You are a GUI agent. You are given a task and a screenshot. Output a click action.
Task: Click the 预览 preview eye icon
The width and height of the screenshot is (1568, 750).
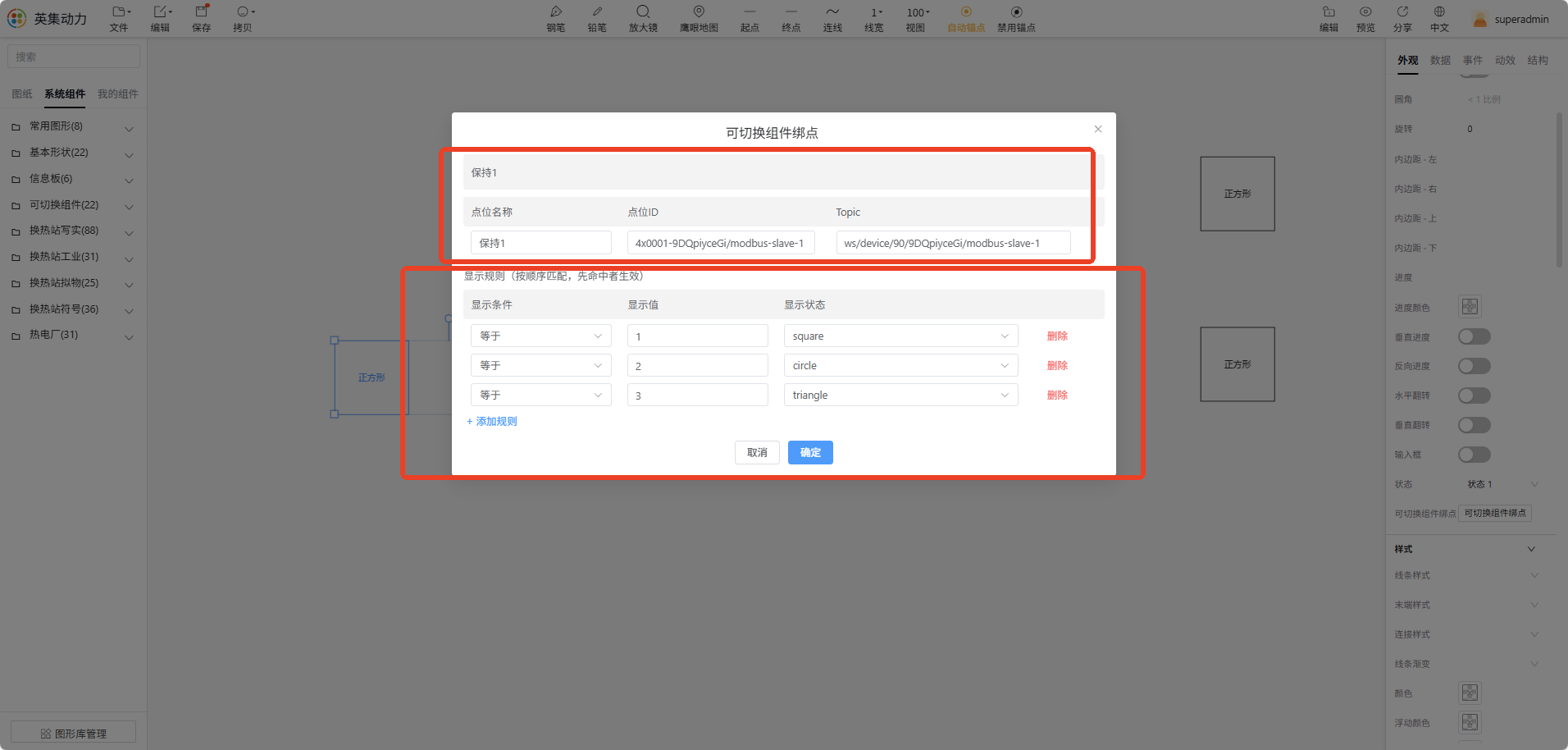[x=1365, y=11]
